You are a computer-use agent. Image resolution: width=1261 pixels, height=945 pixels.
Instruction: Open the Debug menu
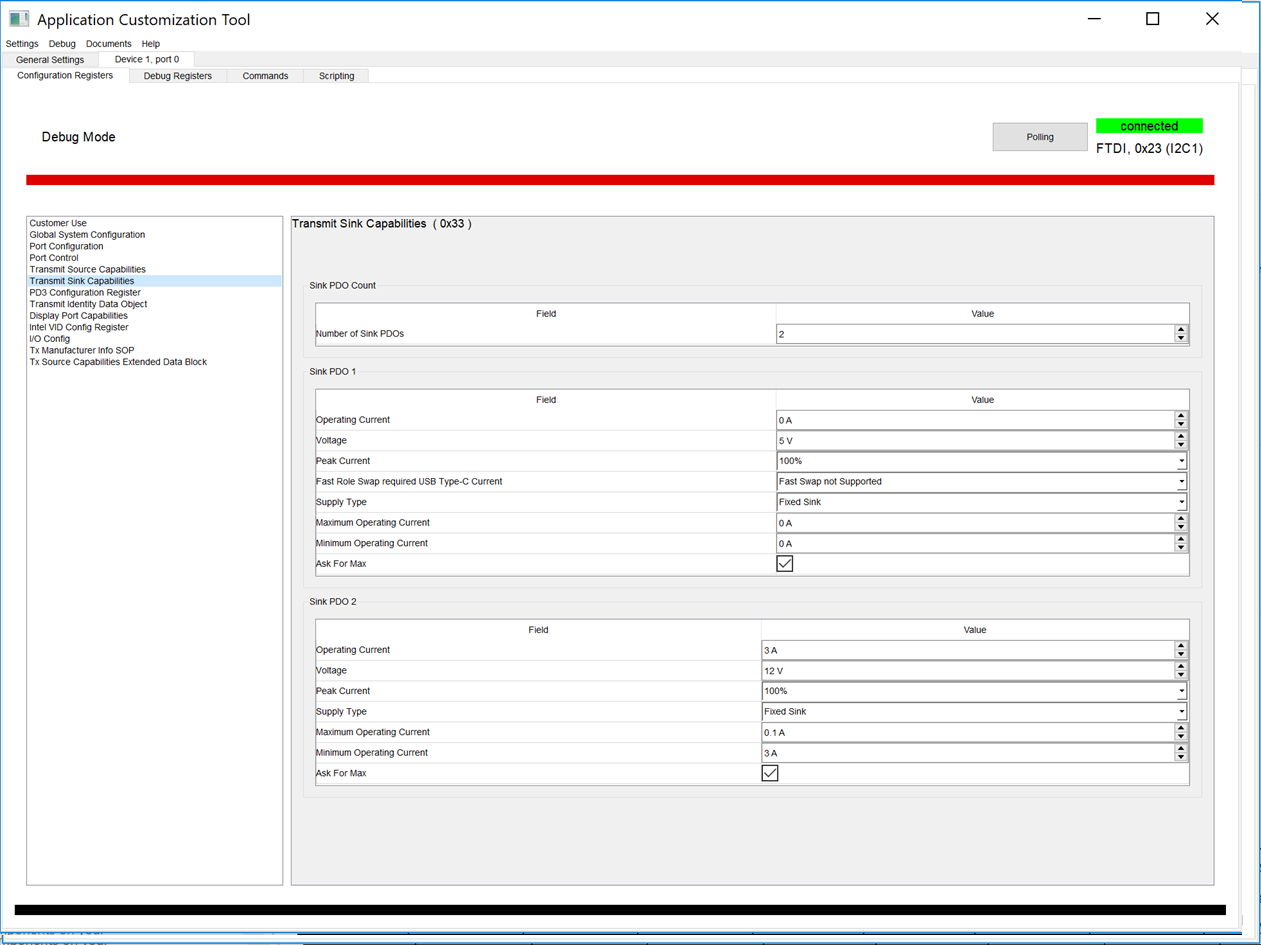[62, 44]
